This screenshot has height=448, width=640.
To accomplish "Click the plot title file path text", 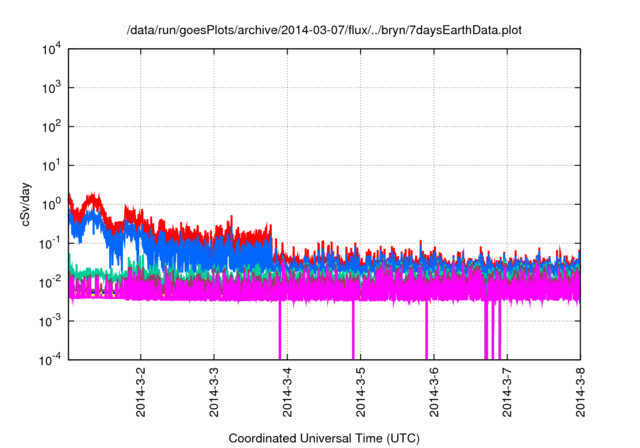I will click(x=324, y=30).
